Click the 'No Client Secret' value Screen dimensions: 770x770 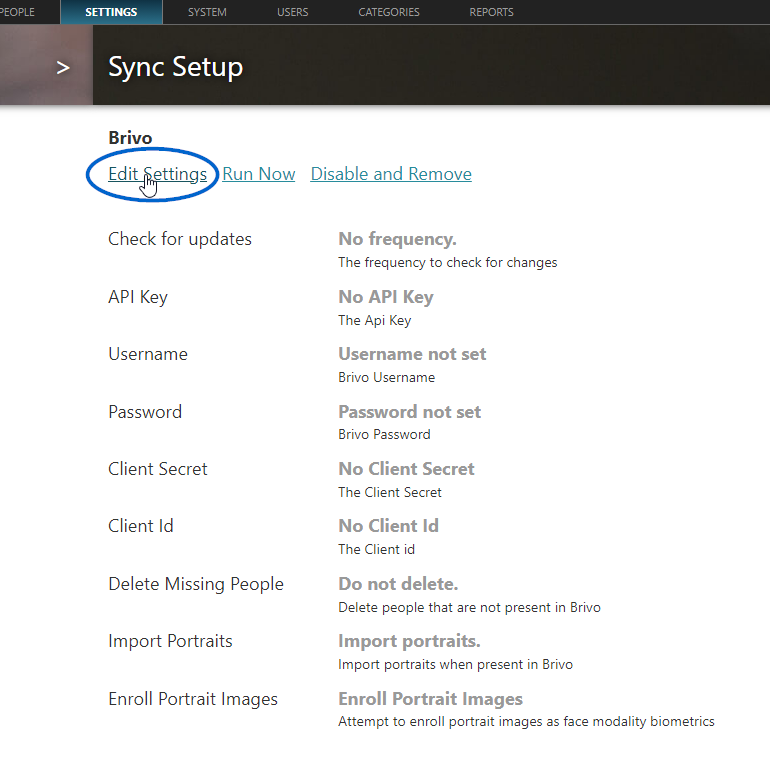click(x=406, y=468)
